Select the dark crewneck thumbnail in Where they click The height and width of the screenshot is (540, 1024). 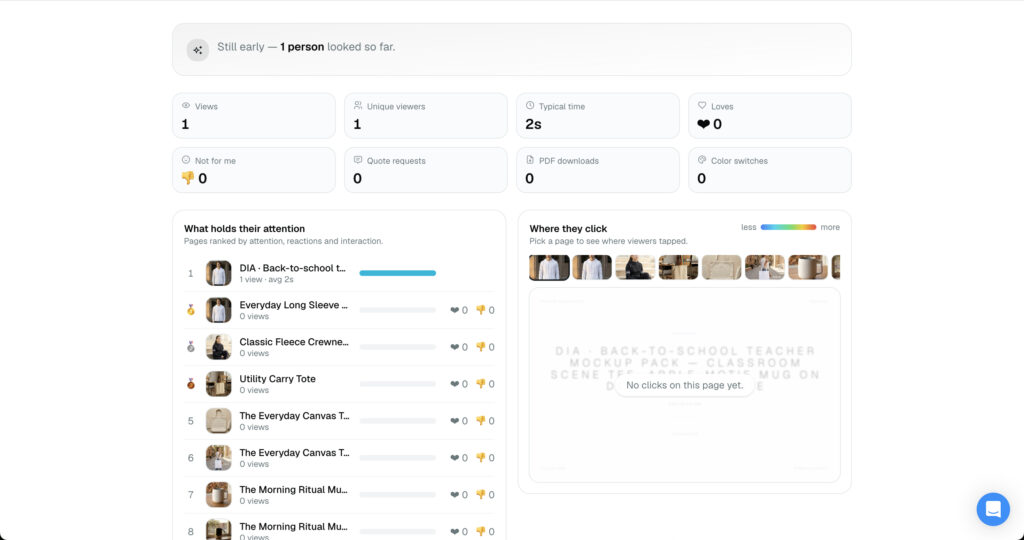pos(635,267)
